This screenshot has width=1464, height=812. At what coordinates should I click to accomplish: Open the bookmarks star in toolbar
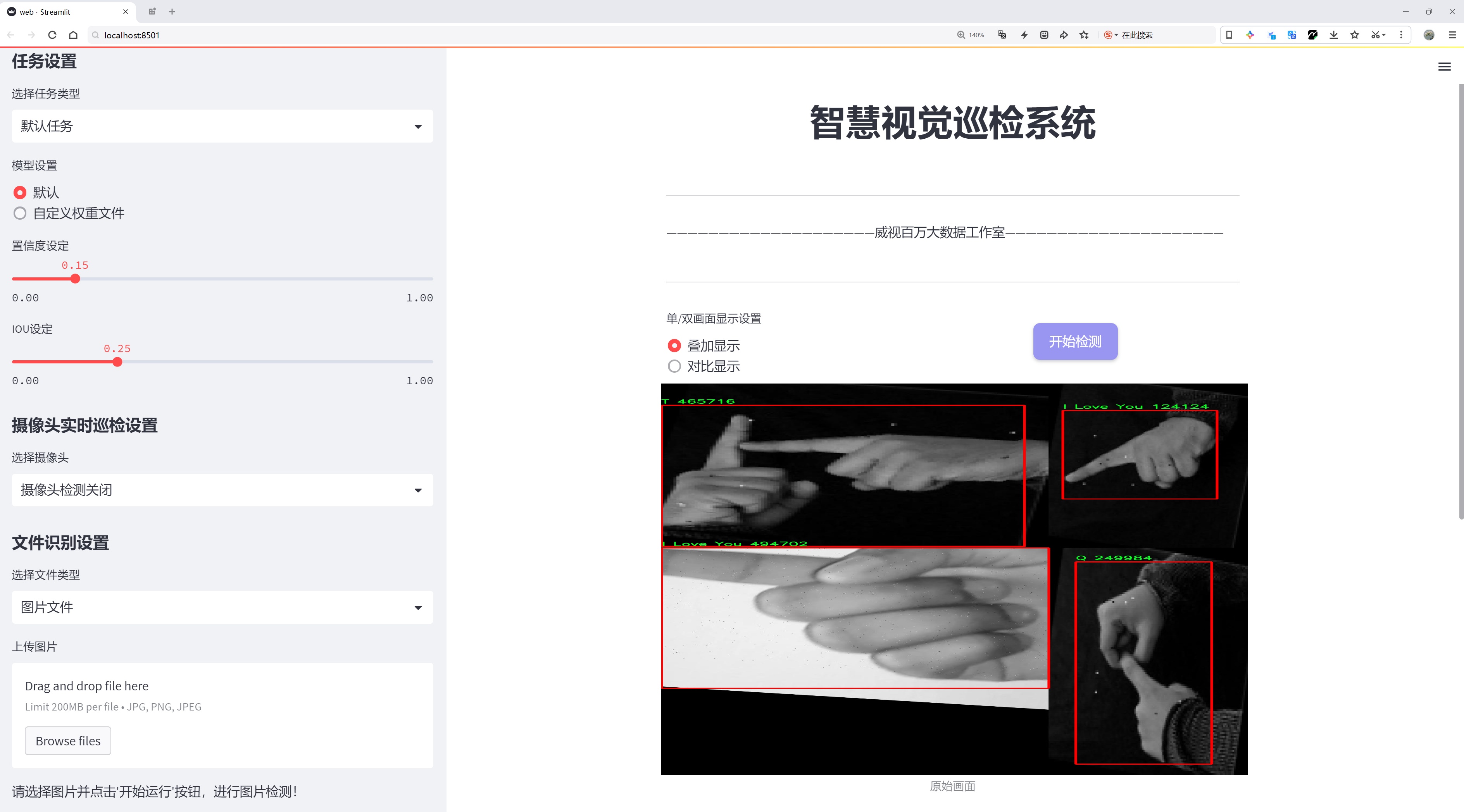click(1355, 35)
